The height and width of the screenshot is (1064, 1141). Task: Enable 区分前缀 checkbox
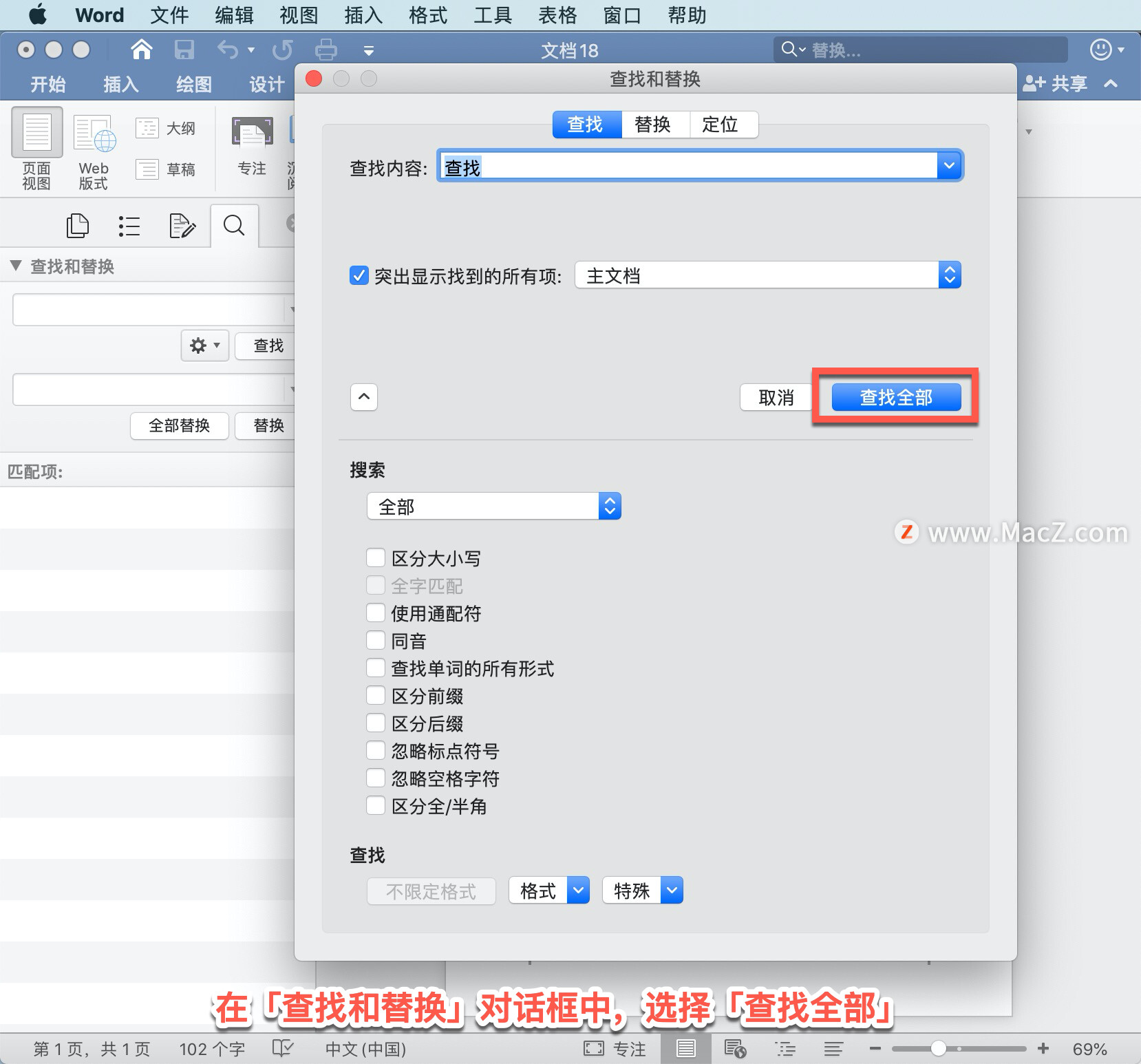(x=376, y=696)
